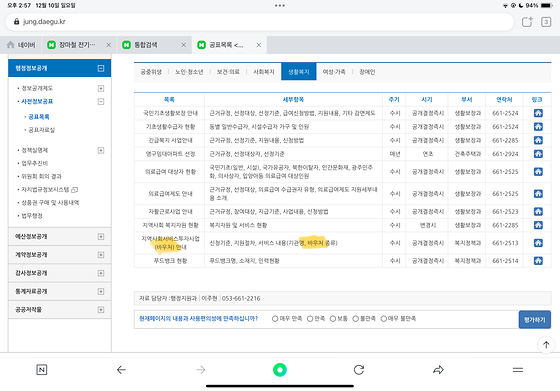
Task: Tap the Naver N home icon in bottom bar
Action: [x=42, y=370]
